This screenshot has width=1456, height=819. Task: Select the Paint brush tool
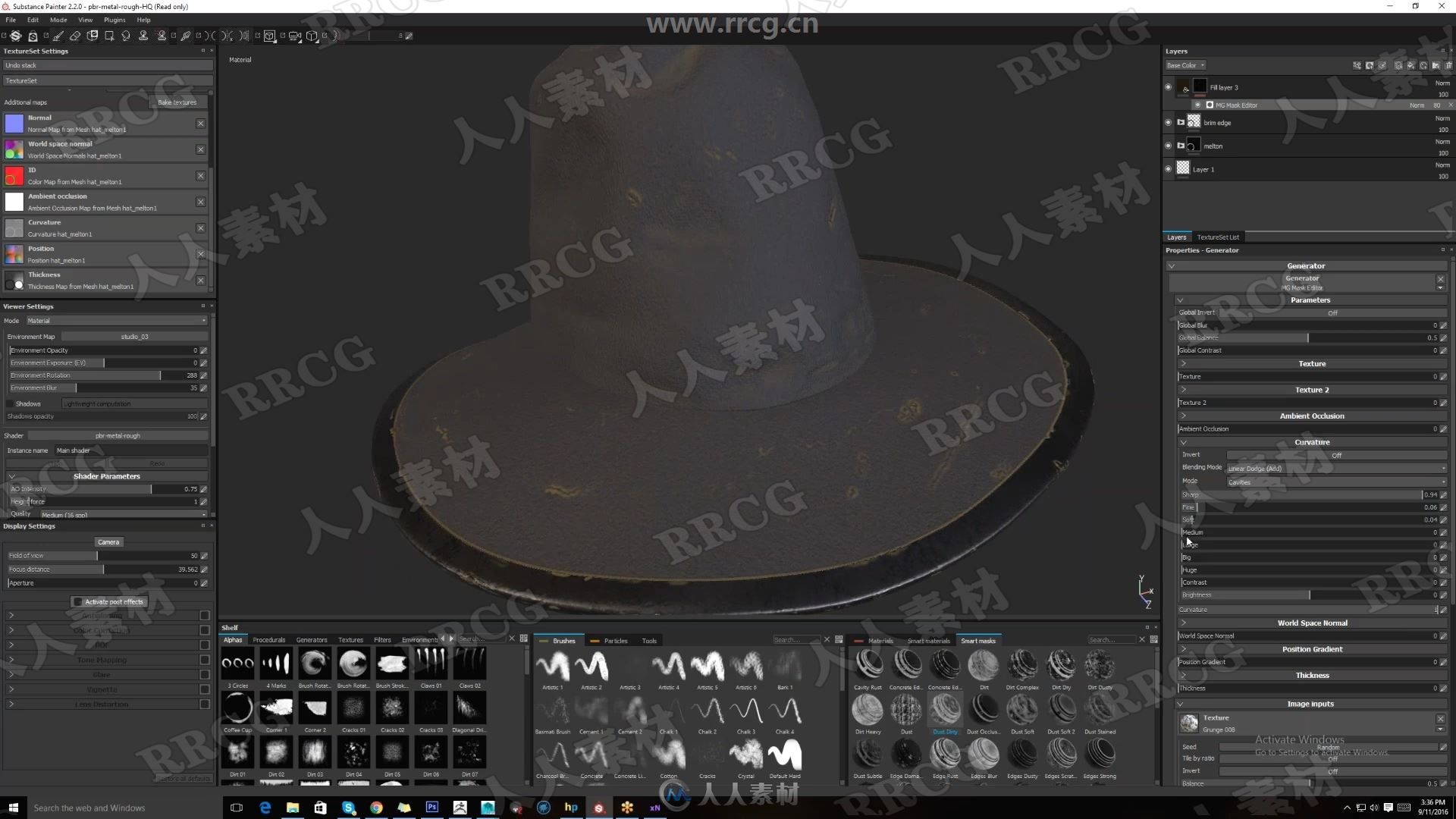click(x=58, y=36)
